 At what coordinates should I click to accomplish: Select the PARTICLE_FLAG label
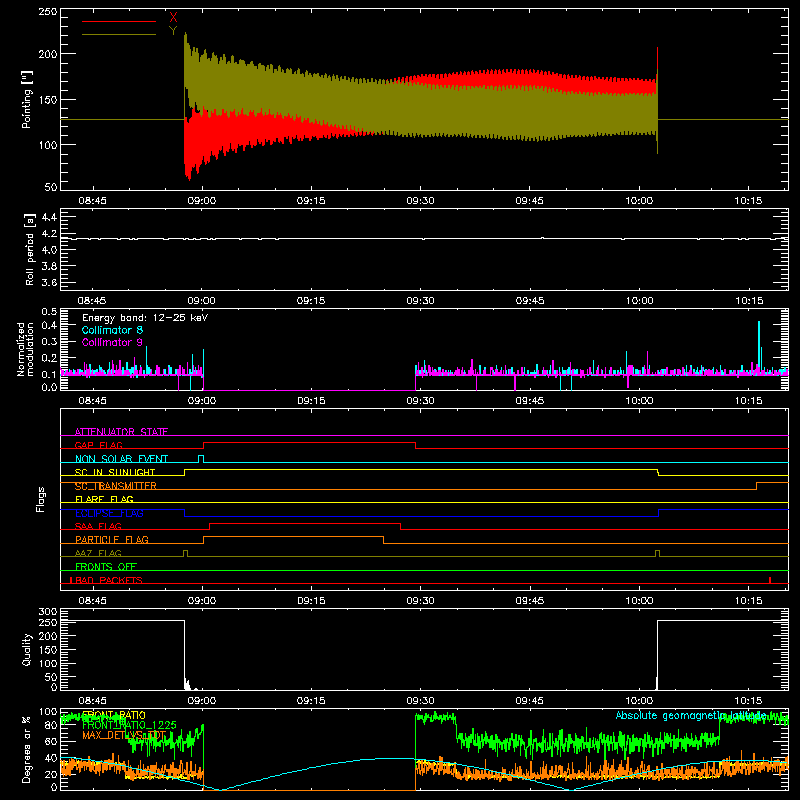tap(112, 539)
